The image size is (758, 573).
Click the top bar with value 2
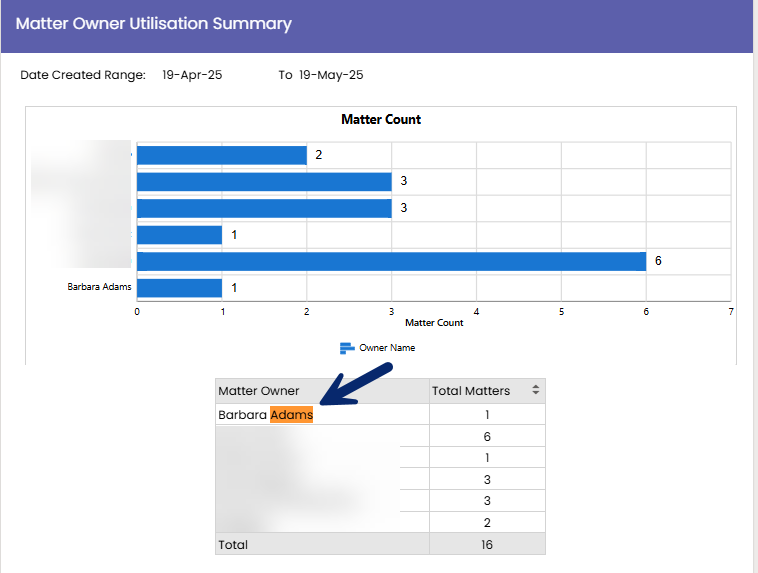[222, 155]
